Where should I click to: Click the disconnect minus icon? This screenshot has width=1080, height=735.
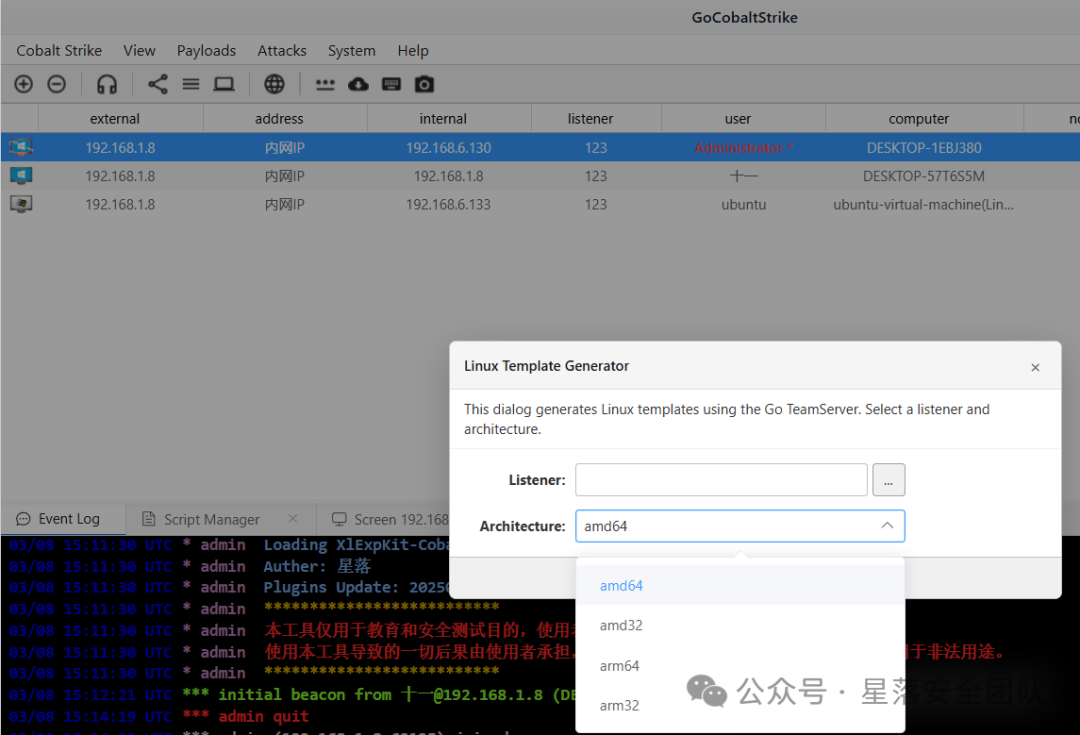click(x=56, y=84)
